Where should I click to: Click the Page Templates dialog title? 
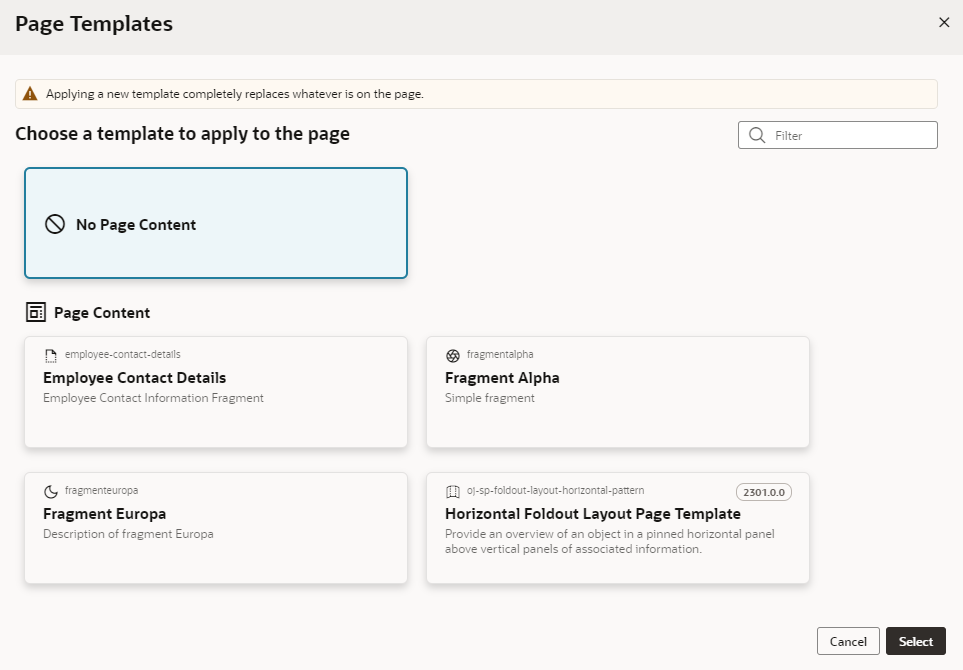point(93,23)
